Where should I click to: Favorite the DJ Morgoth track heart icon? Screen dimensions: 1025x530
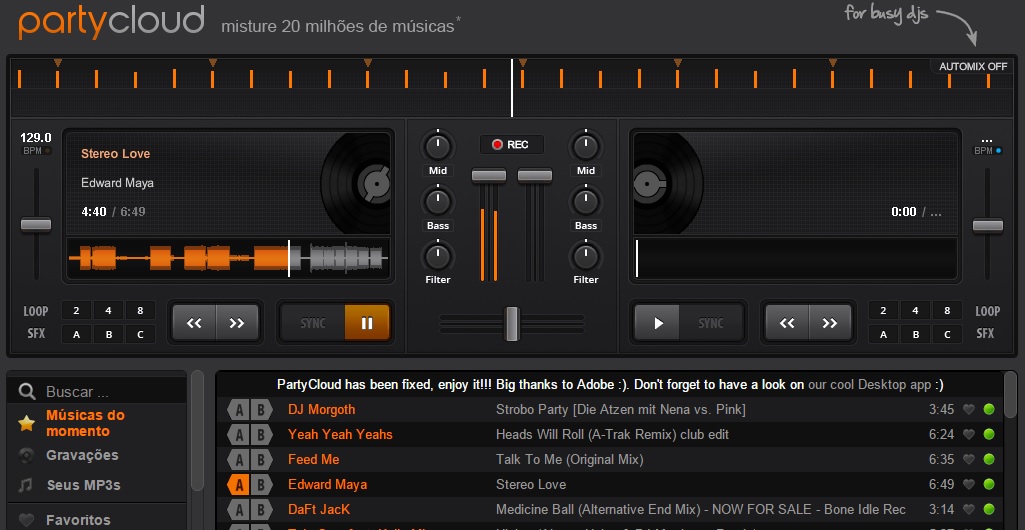click(968, 410)
